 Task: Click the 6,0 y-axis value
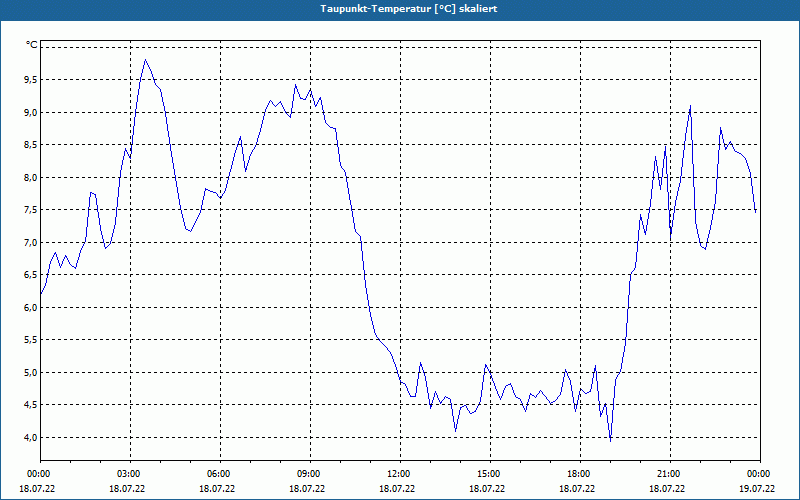[31, 307]
